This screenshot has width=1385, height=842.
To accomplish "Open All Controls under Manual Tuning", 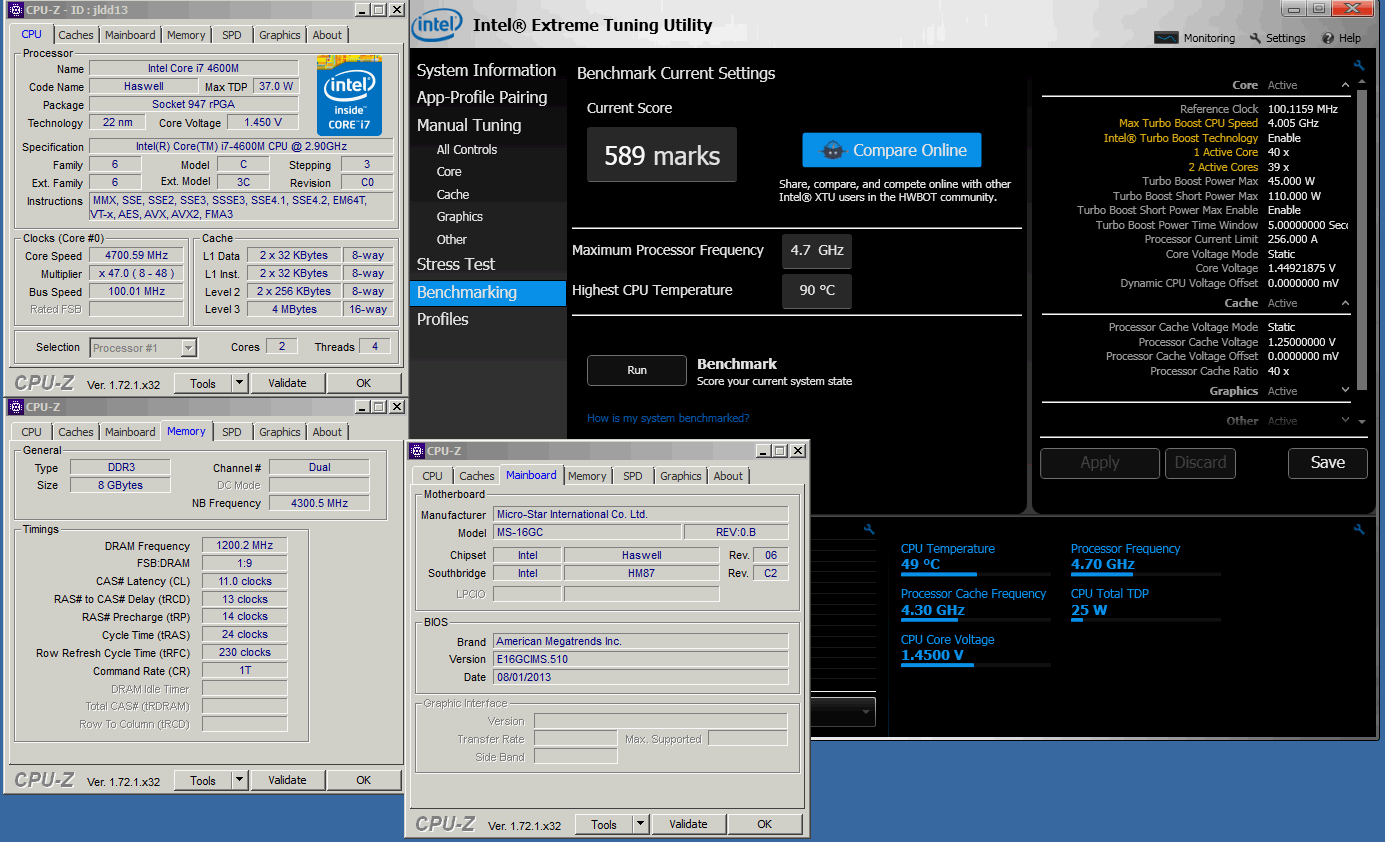I will (467, 149).
